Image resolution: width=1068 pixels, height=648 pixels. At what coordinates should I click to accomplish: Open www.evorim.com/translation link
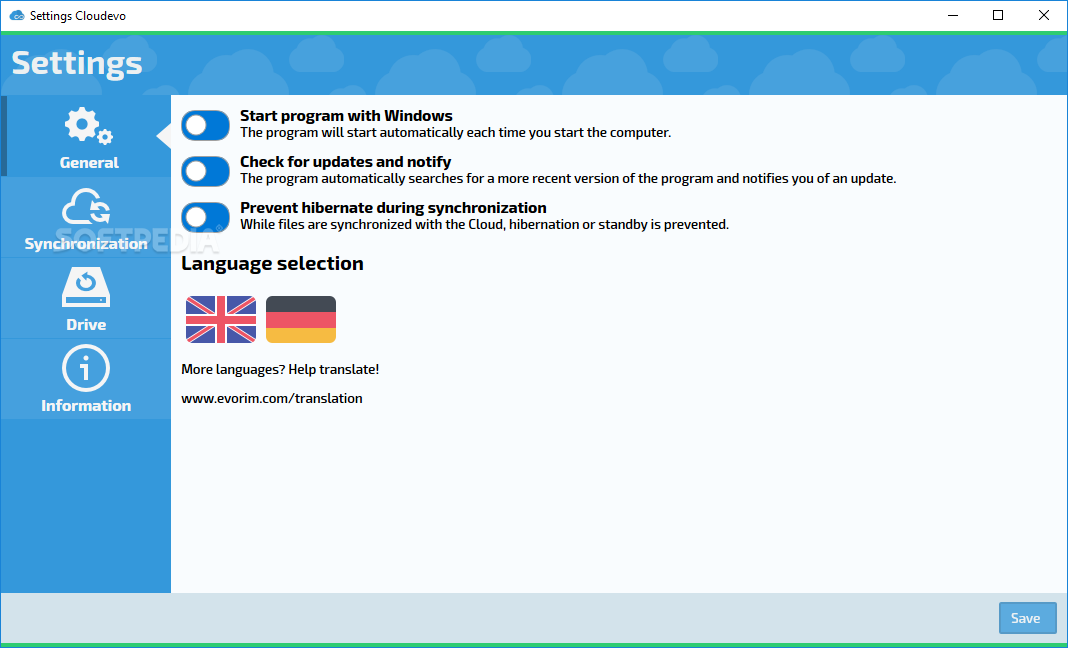click(x=272, y=399)
